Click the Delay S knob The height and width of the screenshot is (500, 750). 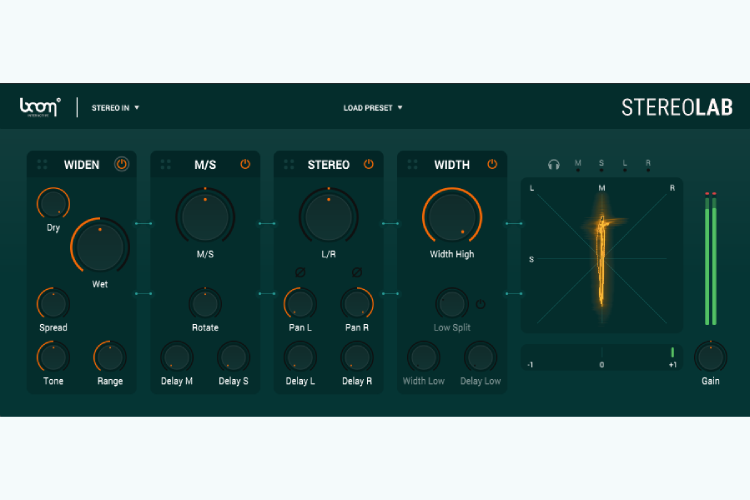coord(233,357)
